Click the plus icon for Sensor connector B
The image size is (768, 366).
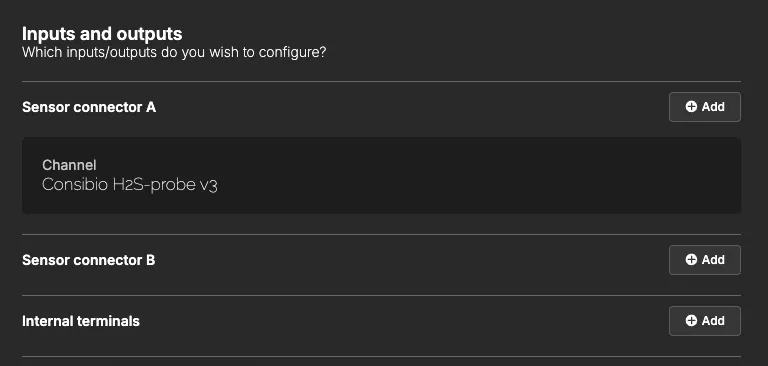point(691,260)
